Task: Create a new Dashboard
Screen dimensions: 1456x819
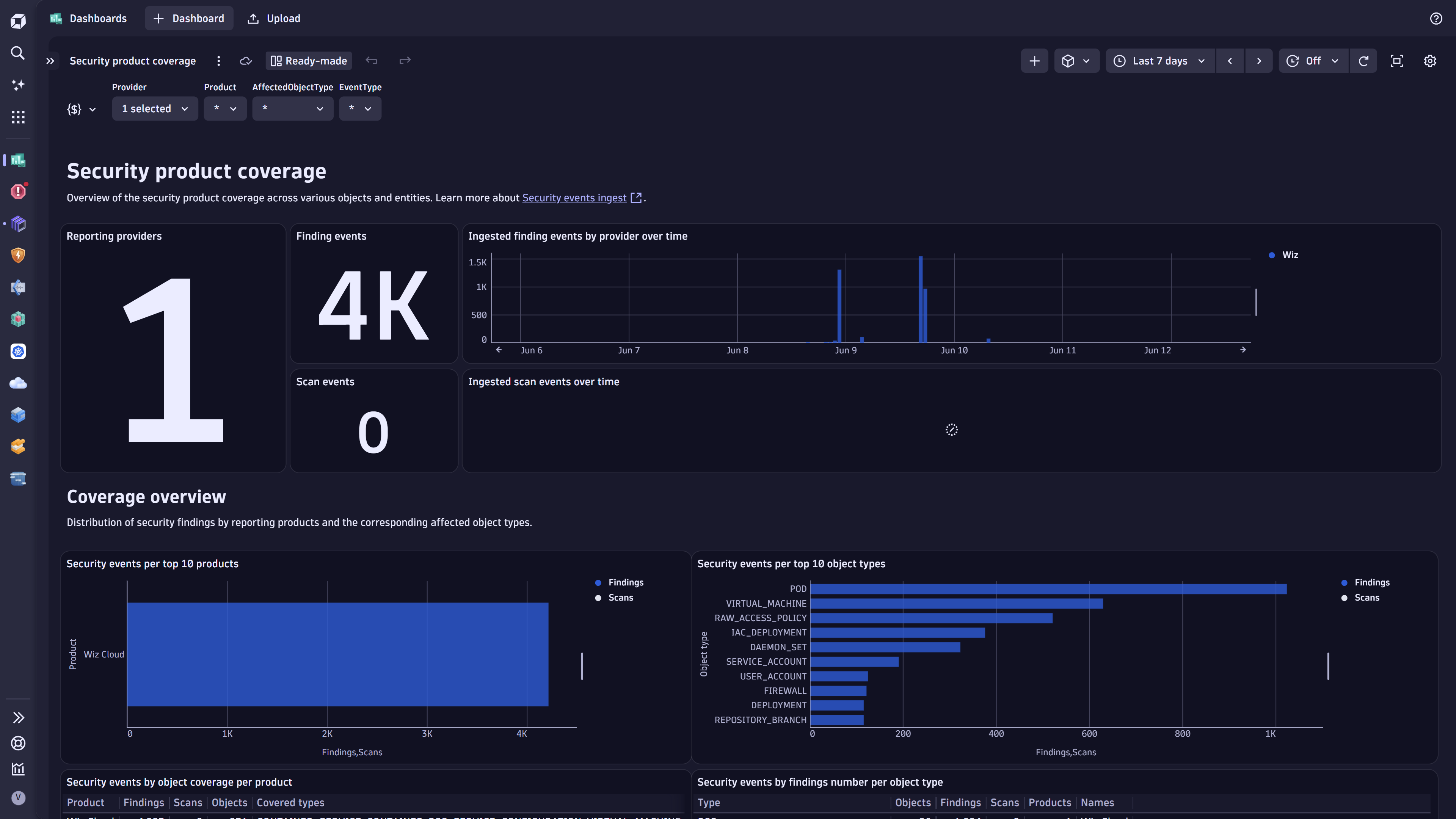Action: pyautogui.click(x=189, y=19)
